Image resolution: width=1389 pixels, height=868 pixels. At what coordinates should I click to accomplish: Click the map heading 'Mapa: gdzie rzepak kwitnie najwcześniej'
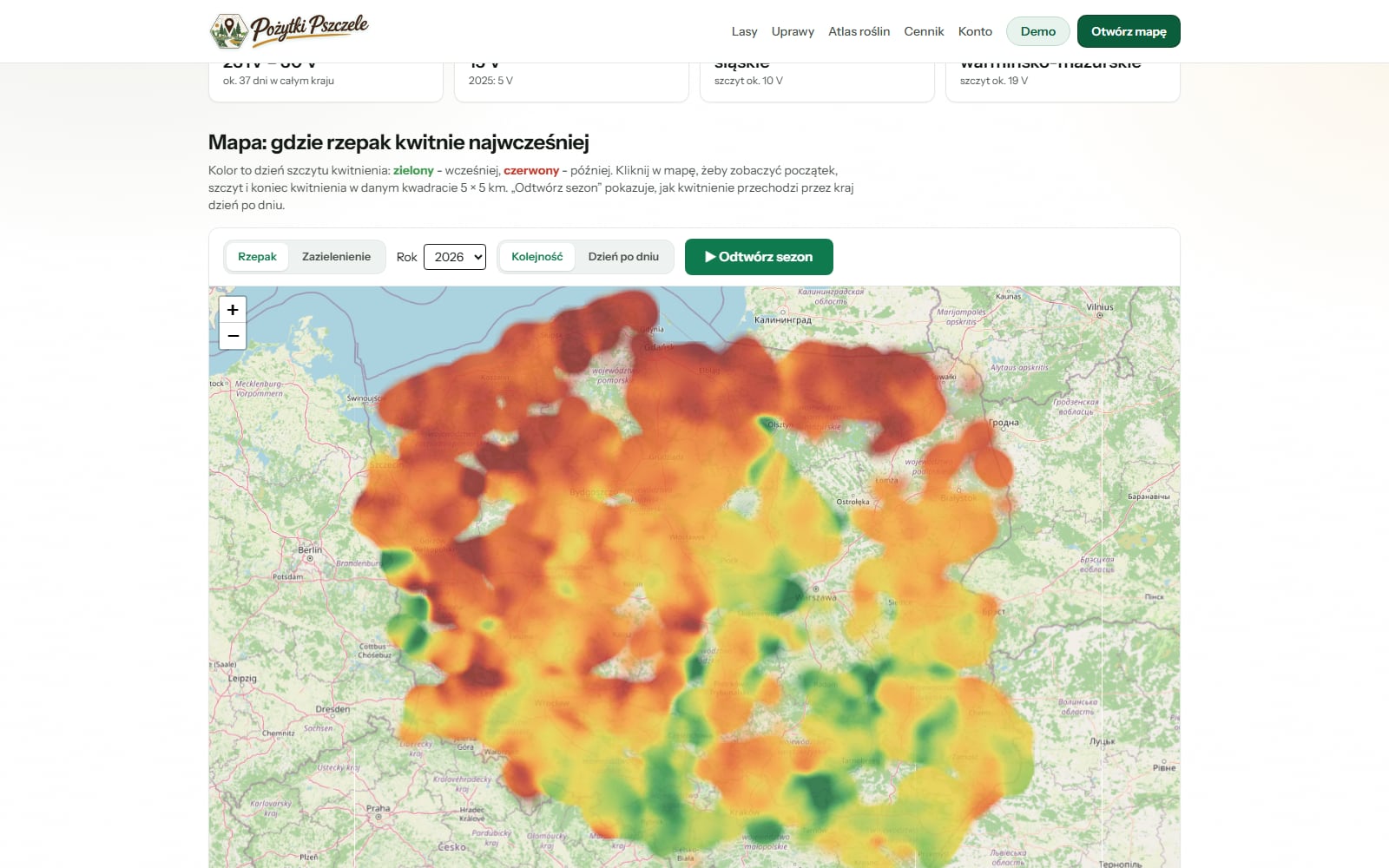click(398, 142)
